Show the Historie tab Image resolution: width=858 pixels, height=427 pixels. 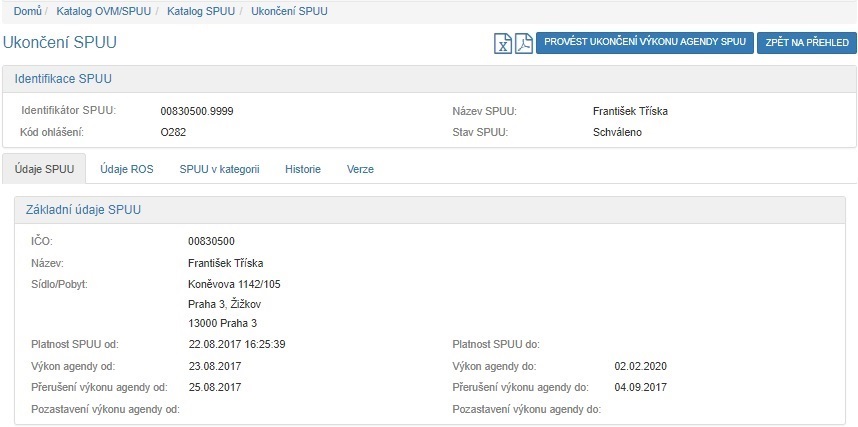click(x=303, y=169)
